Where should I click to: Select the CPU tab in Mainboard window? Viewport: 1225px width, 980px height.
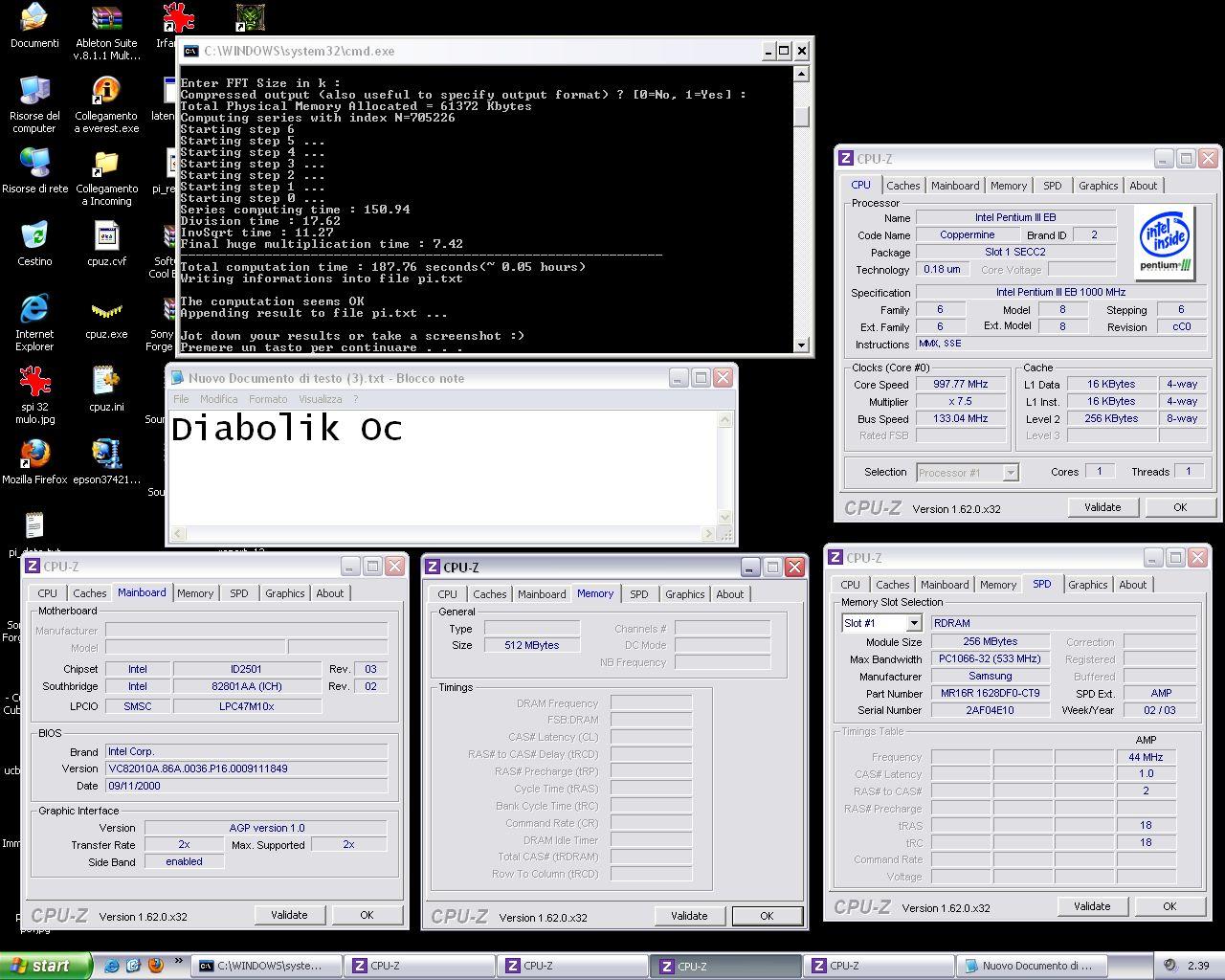[47, 593]
